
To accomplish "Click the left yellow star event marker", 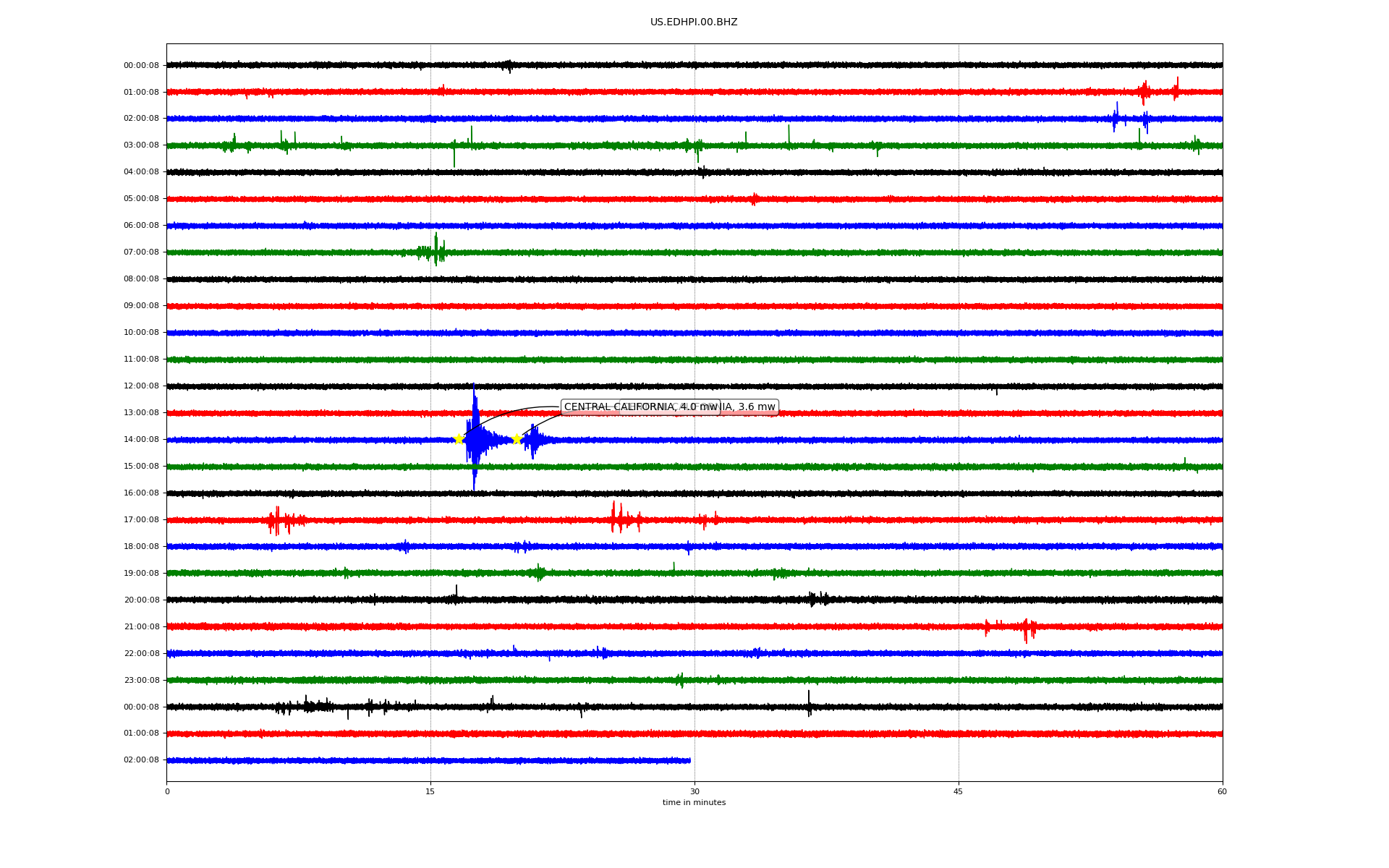I will (x=459, y=439).
